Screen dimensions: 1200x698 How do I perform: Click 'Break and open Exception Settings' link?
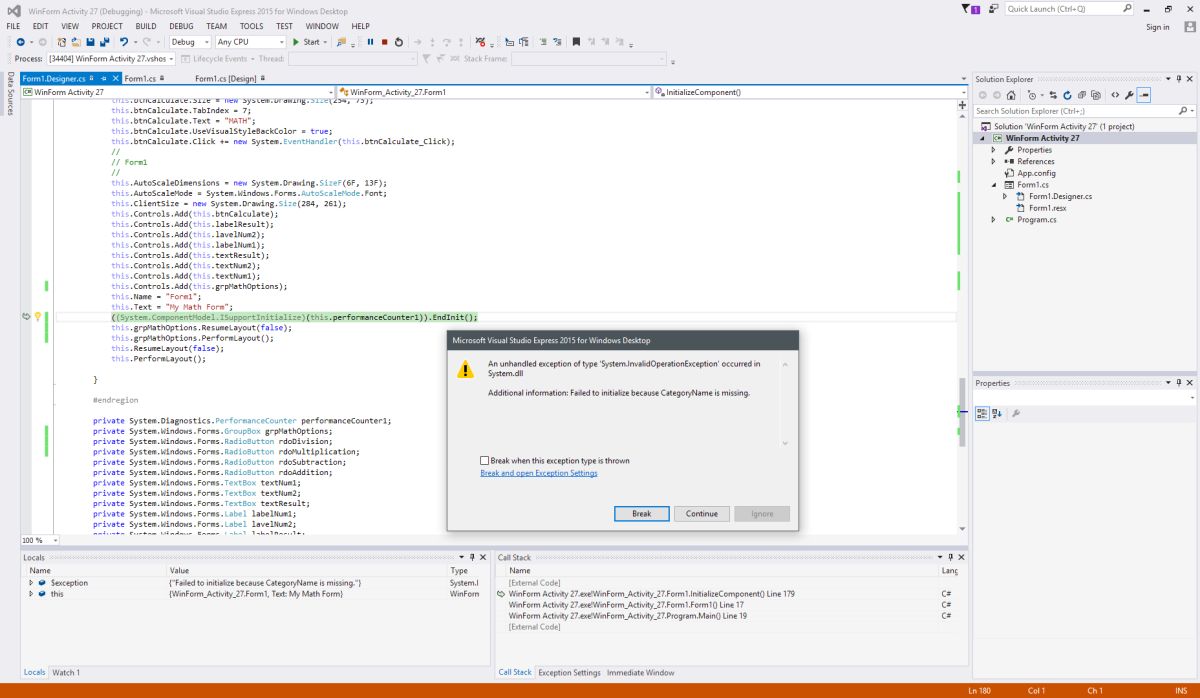539,473
